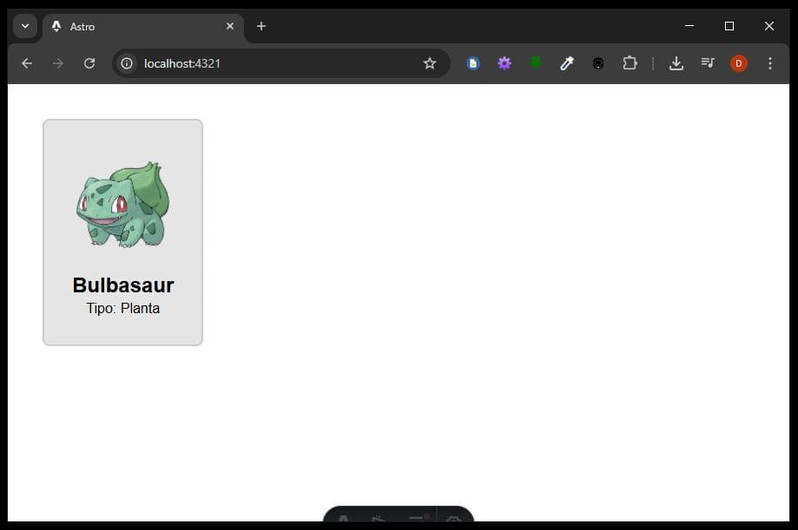The height and width of the screenshot is (530, 798).
Task: Open the green extension icon
Action: click(x=535, y=63)
